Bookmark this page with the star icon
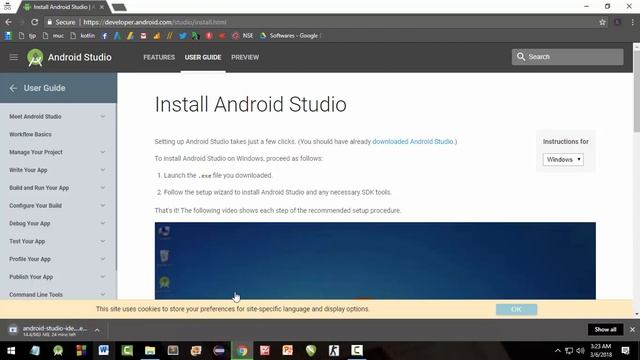Viewport: 640px width, 360px height. [602, 22]
